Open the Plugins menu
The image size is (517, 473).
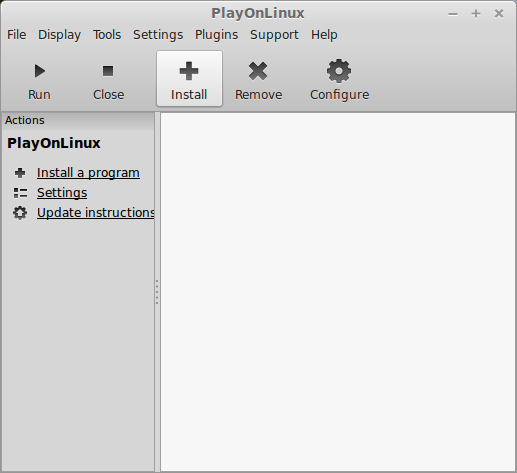point(216,35)
